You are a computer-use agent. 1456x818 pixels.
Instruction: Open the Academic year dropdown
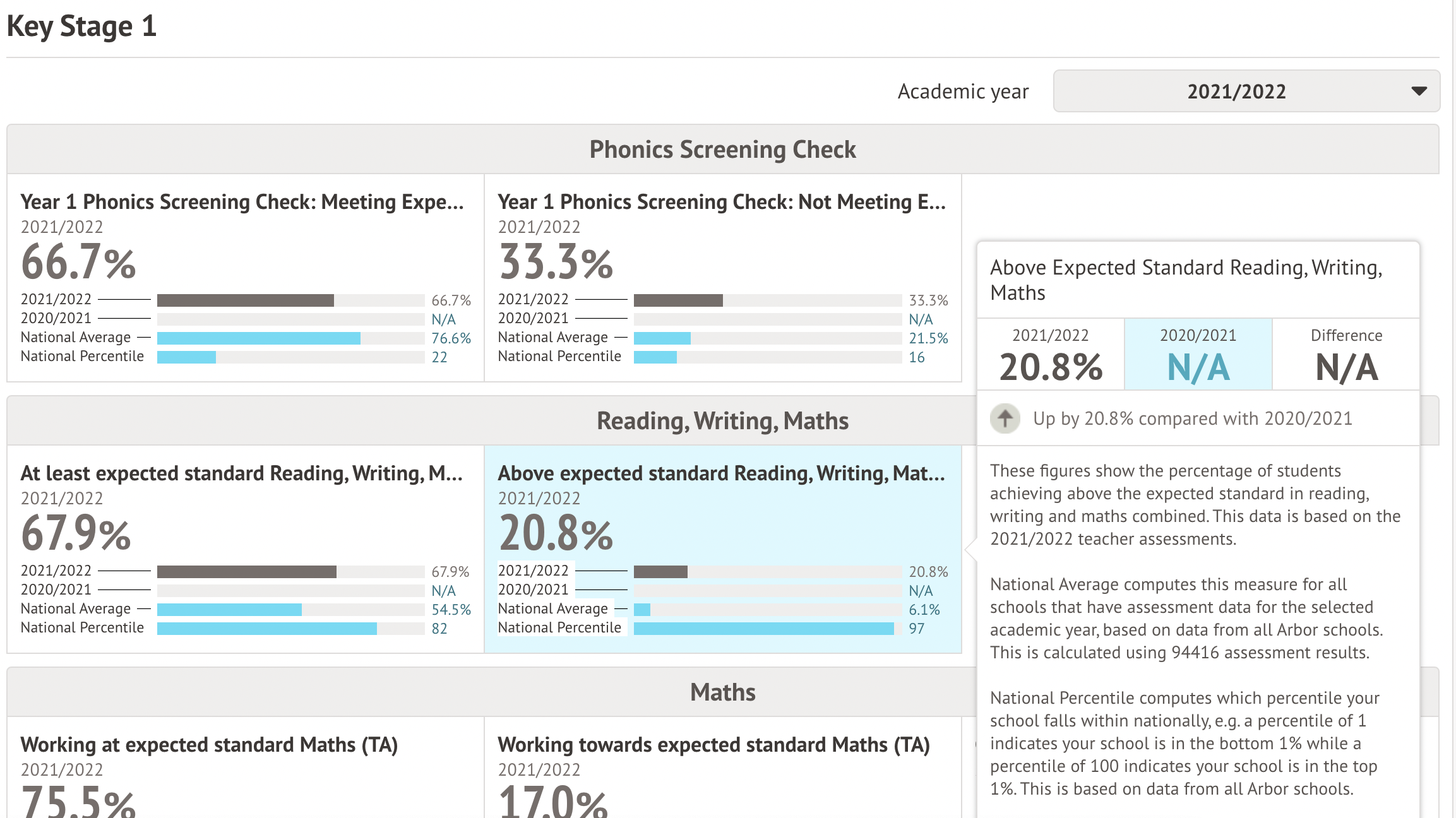click(x=1246, y=92)
